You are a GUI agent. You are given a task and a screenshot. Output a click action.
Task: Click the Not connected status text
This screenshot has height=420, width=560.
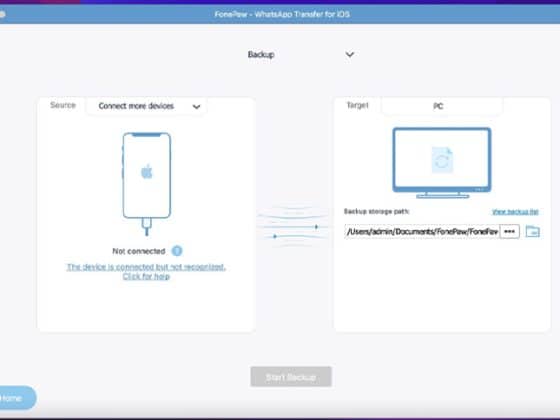point(139,251)
